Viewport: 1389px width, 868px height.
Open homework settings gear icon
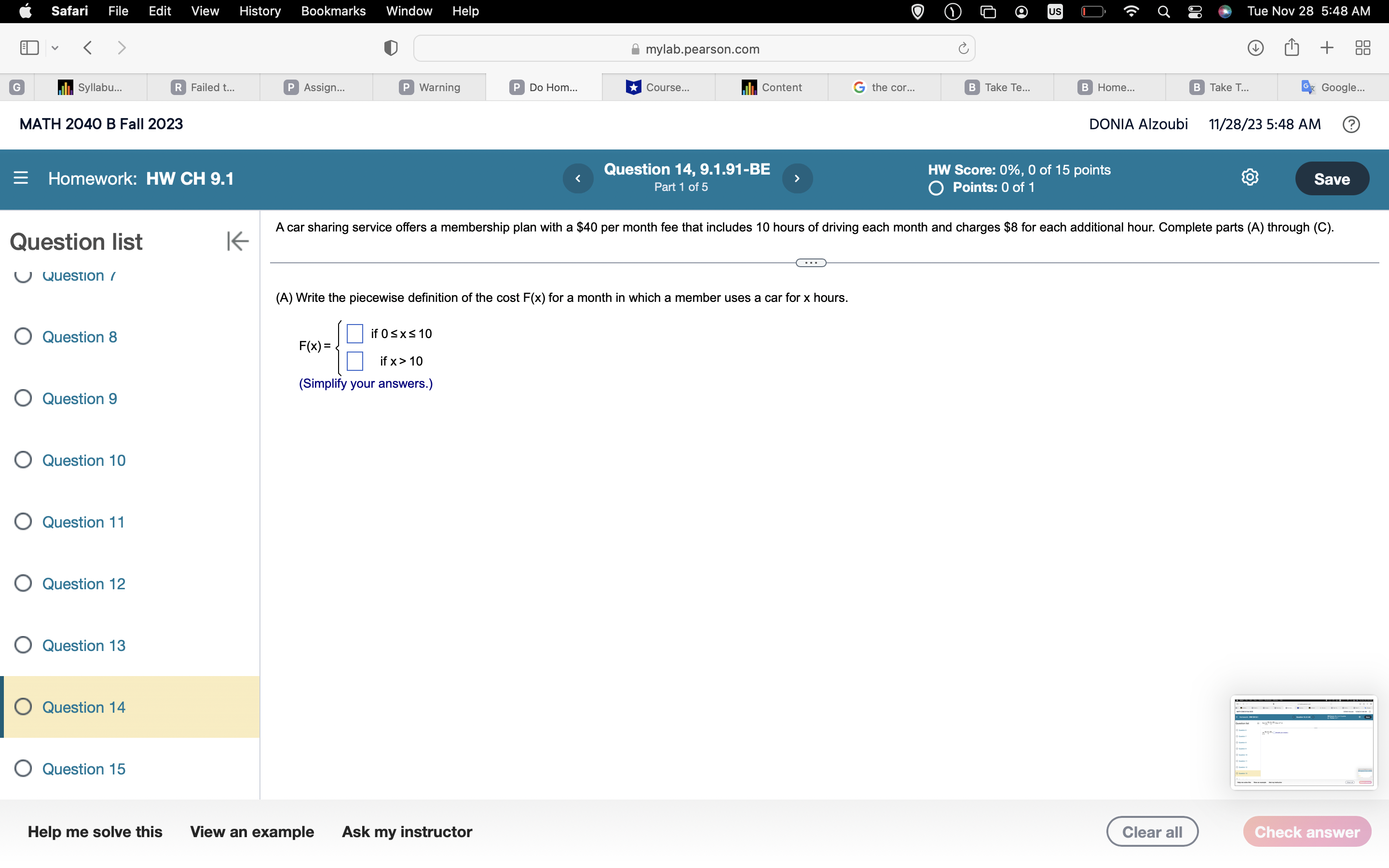pos(1250,177)
